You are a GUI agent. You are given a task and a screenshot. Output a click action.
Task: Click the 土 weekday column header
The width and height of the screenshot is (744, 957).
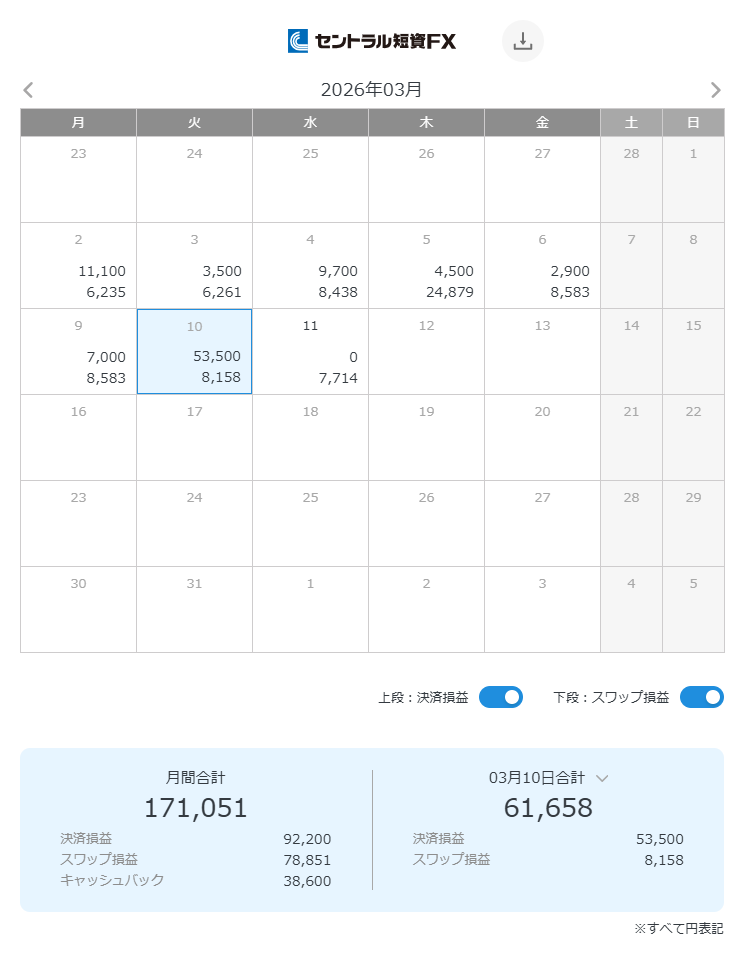point(631,122)
